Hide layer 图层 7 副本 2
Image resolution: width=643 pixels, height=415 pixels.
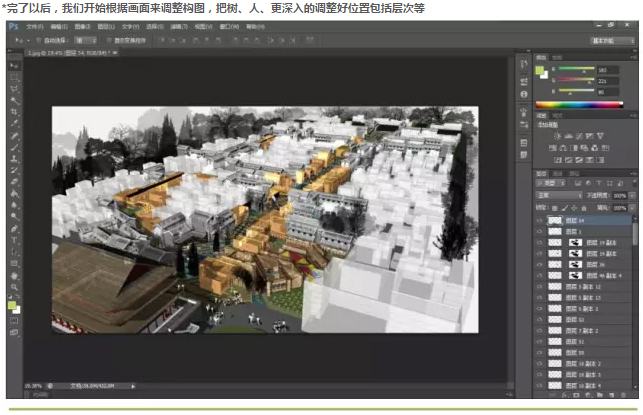coord(540,331)
